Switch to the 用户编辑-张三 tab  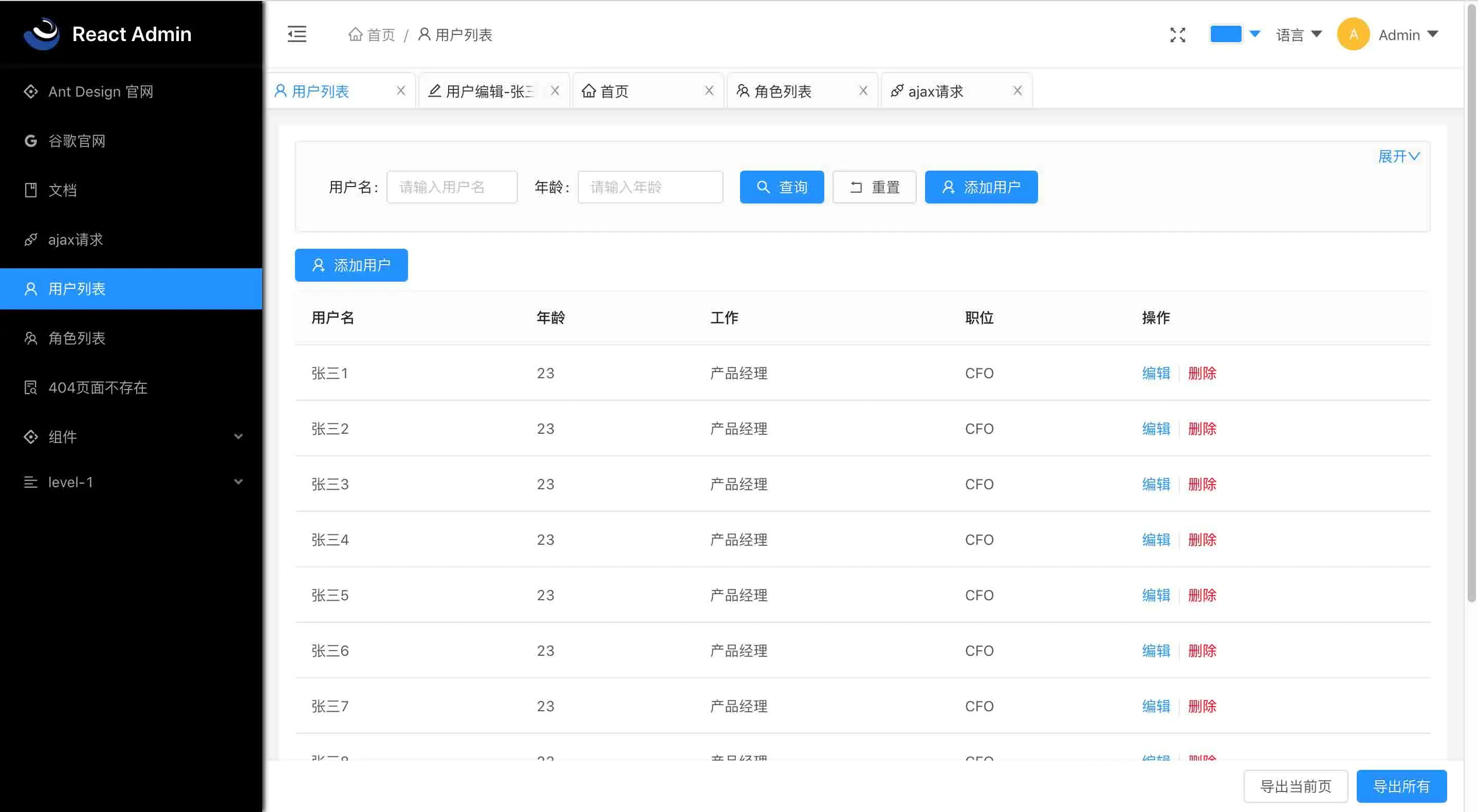487,90
